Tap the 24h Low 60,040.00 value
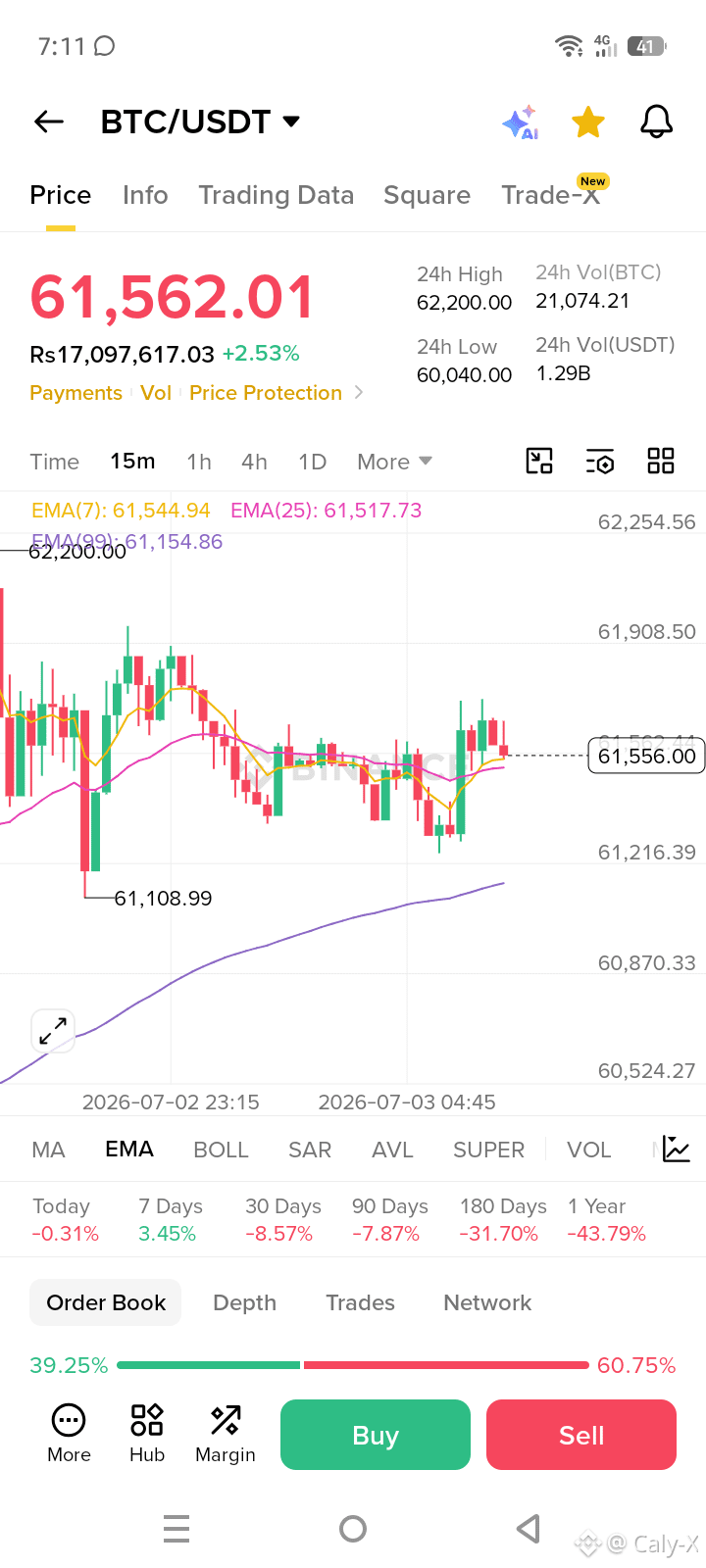 [464, 375]
